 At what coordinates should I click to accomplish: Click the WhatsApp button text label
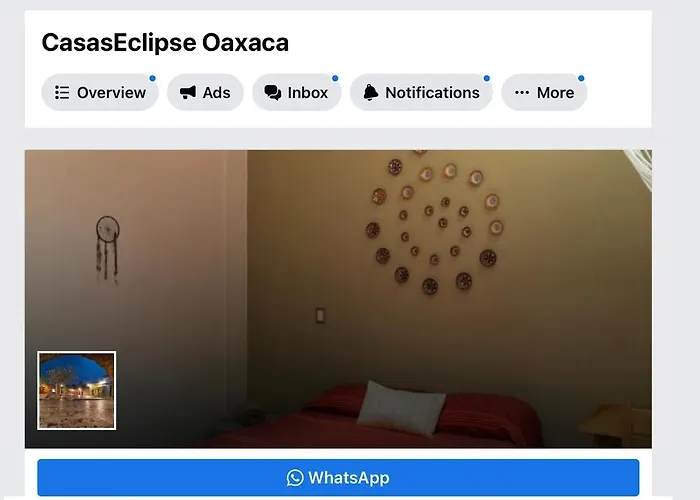[x=349, y=478]
